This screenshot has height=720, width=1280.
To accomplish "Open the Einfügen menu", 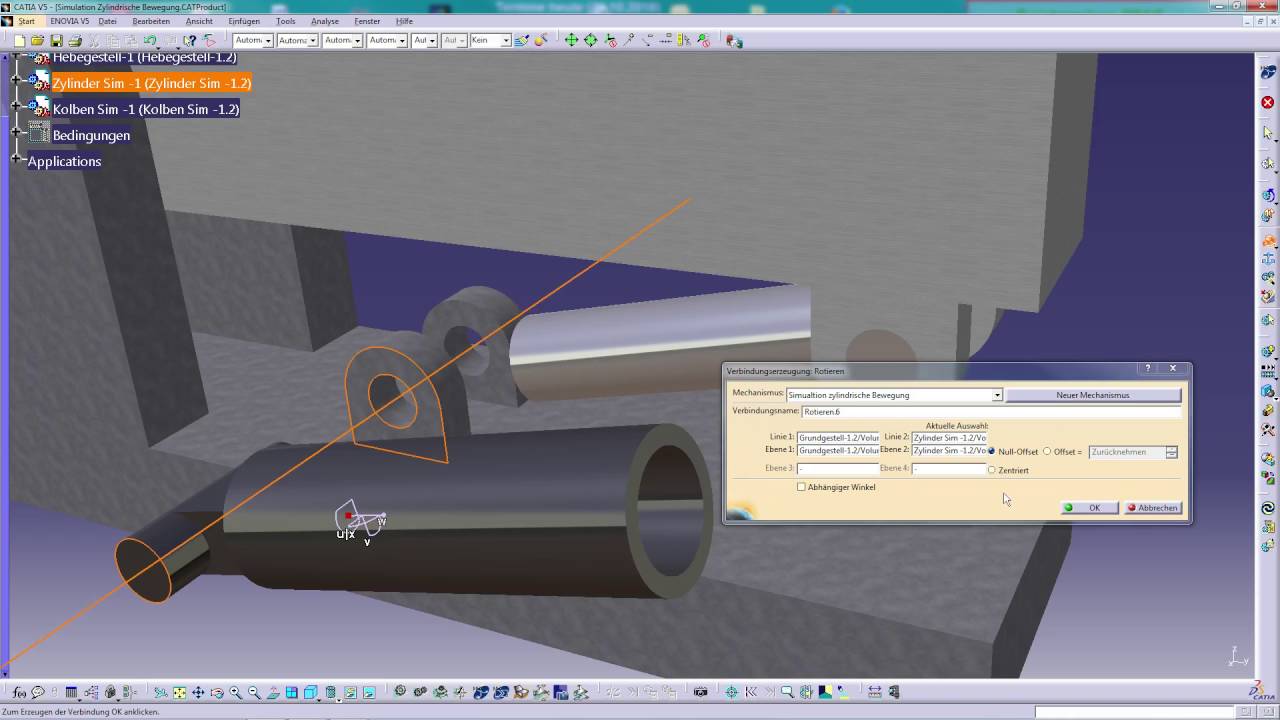I will pos(244,21).
